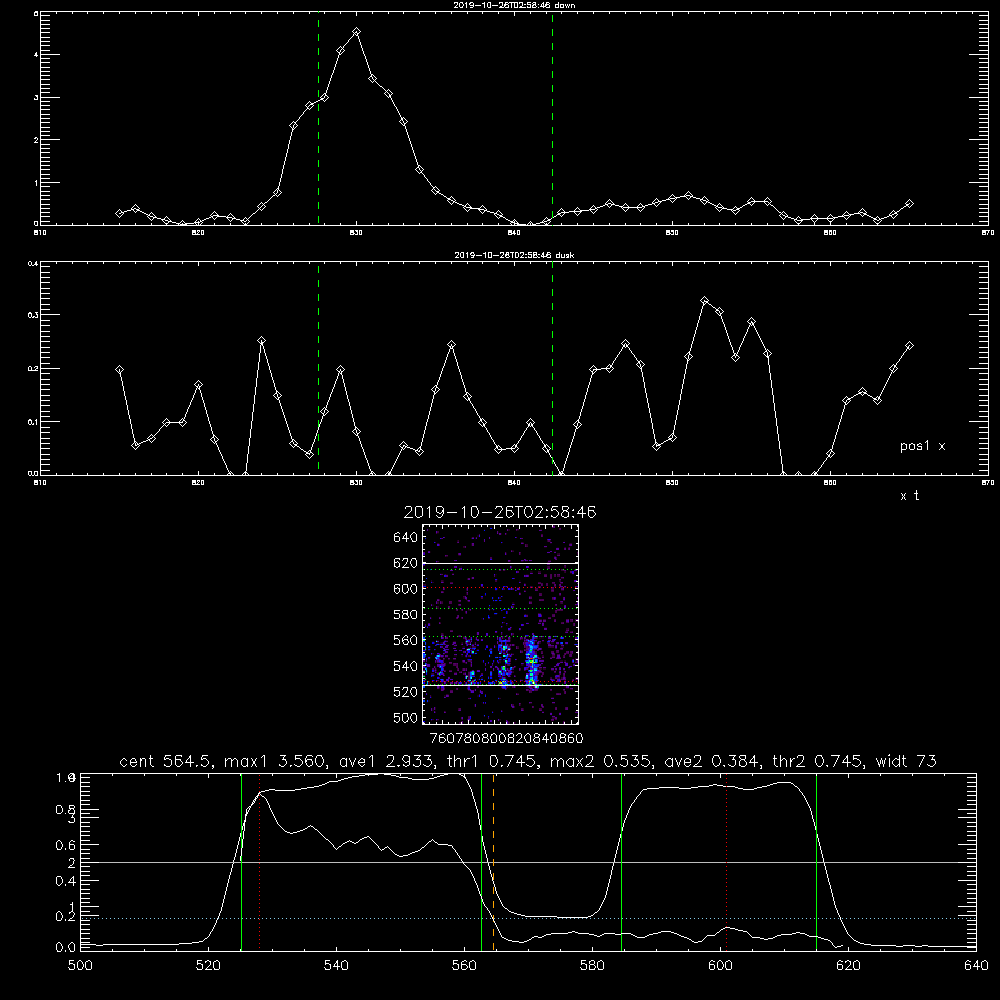This screenshot has width=1000, height=1000.
Task: Click the red dotted line near 601
Action: click(x=726, y=862)
